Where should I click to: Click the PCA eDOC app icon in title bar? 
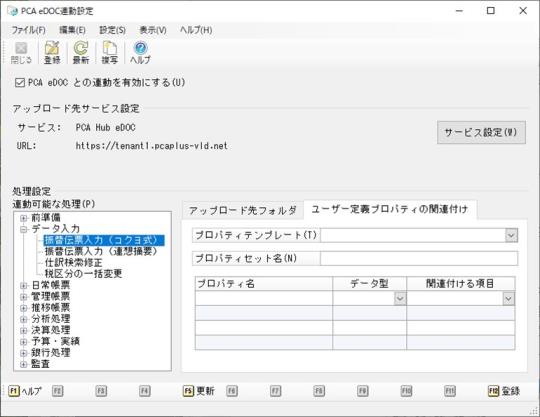[x=13, y=11]
